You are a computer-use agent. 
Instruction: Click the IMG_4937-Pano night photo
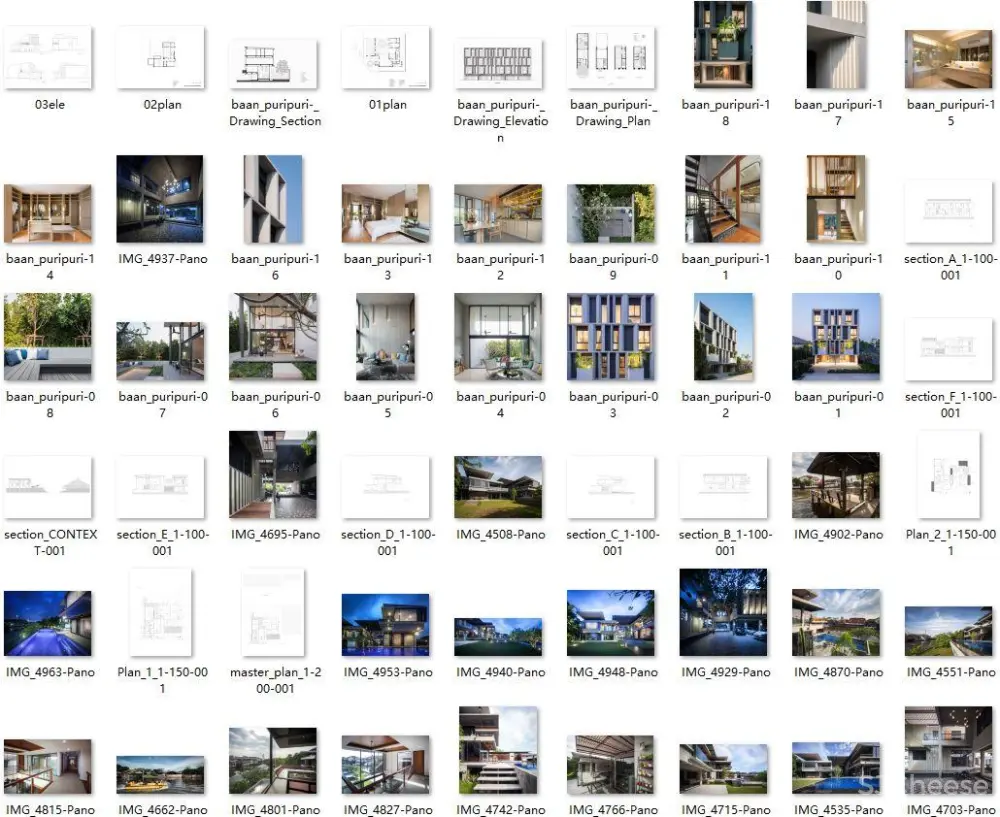click(160, 199)
